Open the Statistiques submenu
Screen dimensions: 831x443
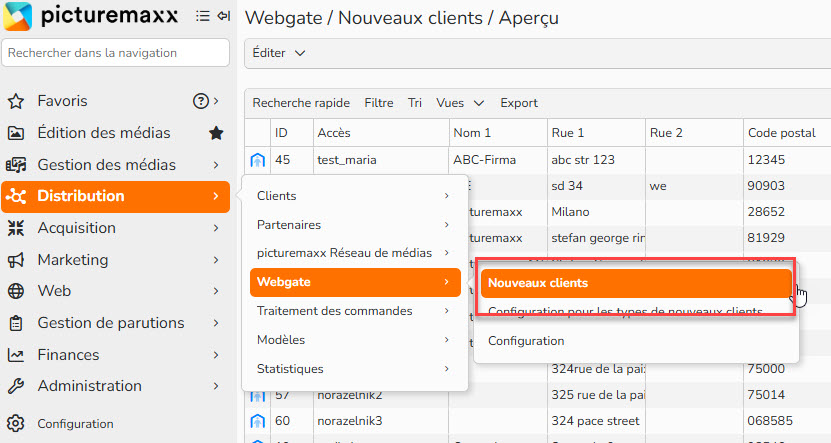355,369
